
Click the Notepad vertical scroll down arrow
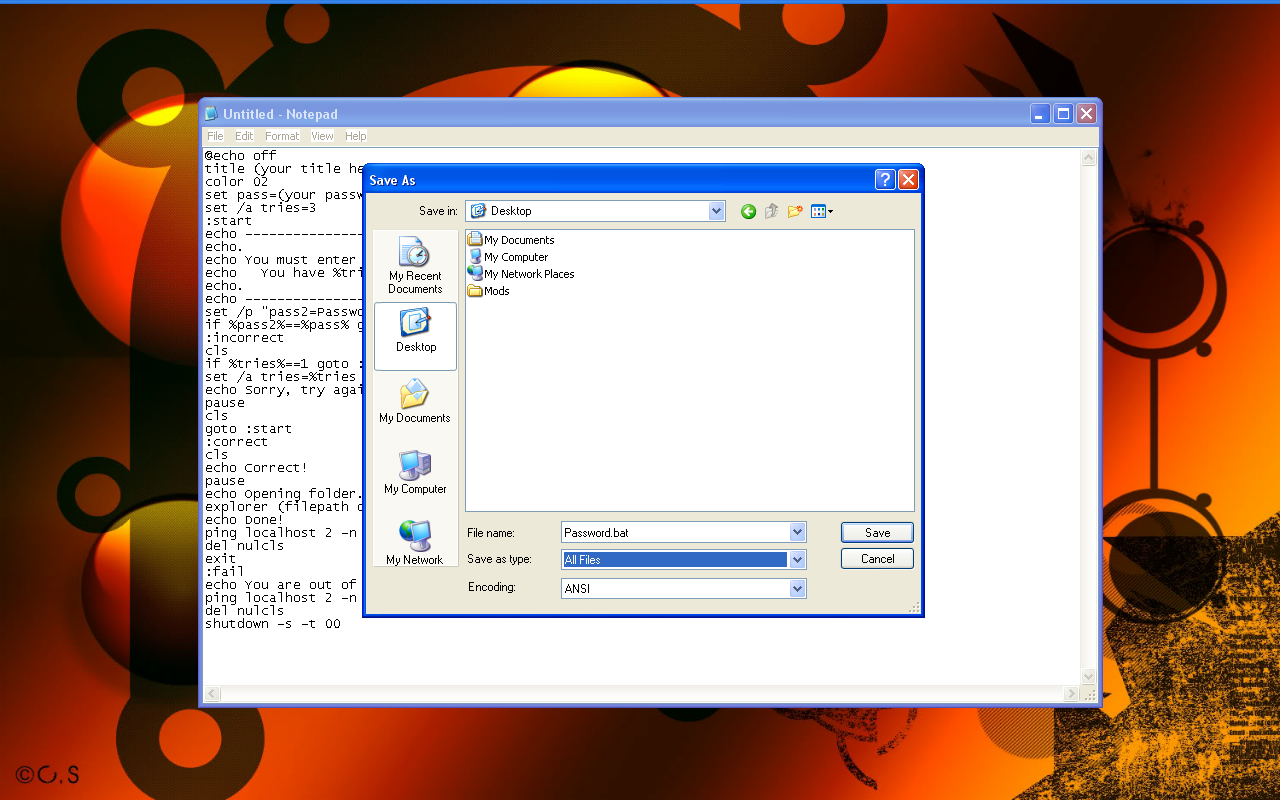point(1089,677)
